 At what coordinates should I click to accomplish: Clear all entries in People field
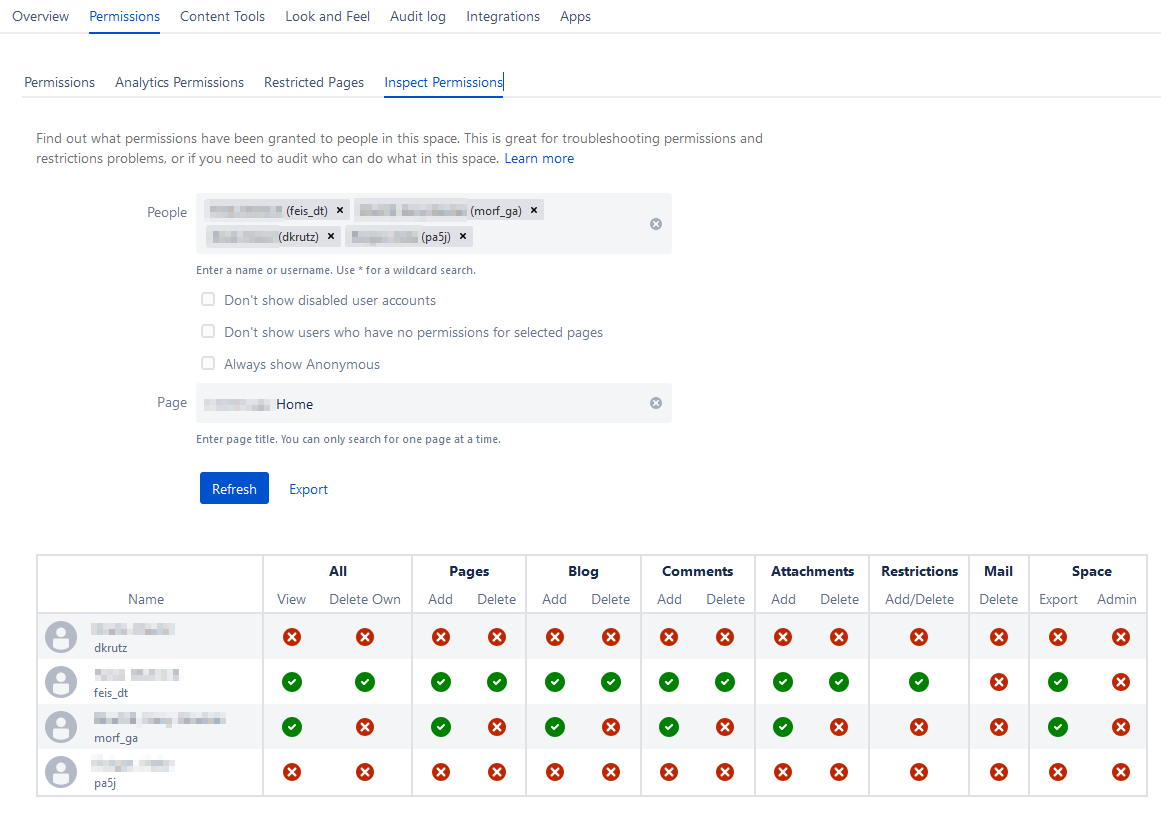656,224
